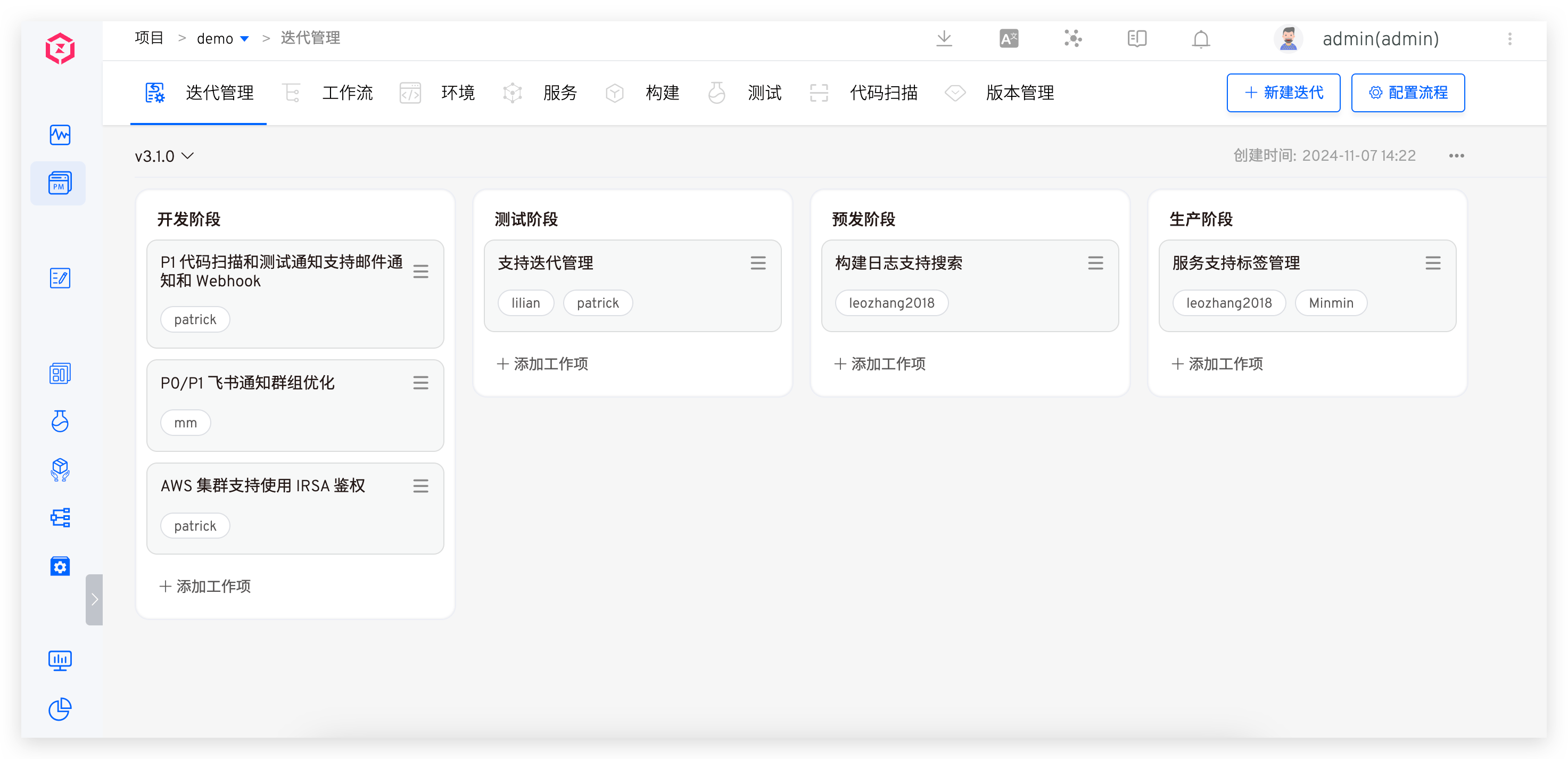
Task: Open the hamburger menu on the 支持迭代管理 card
Action: [758, 262]
